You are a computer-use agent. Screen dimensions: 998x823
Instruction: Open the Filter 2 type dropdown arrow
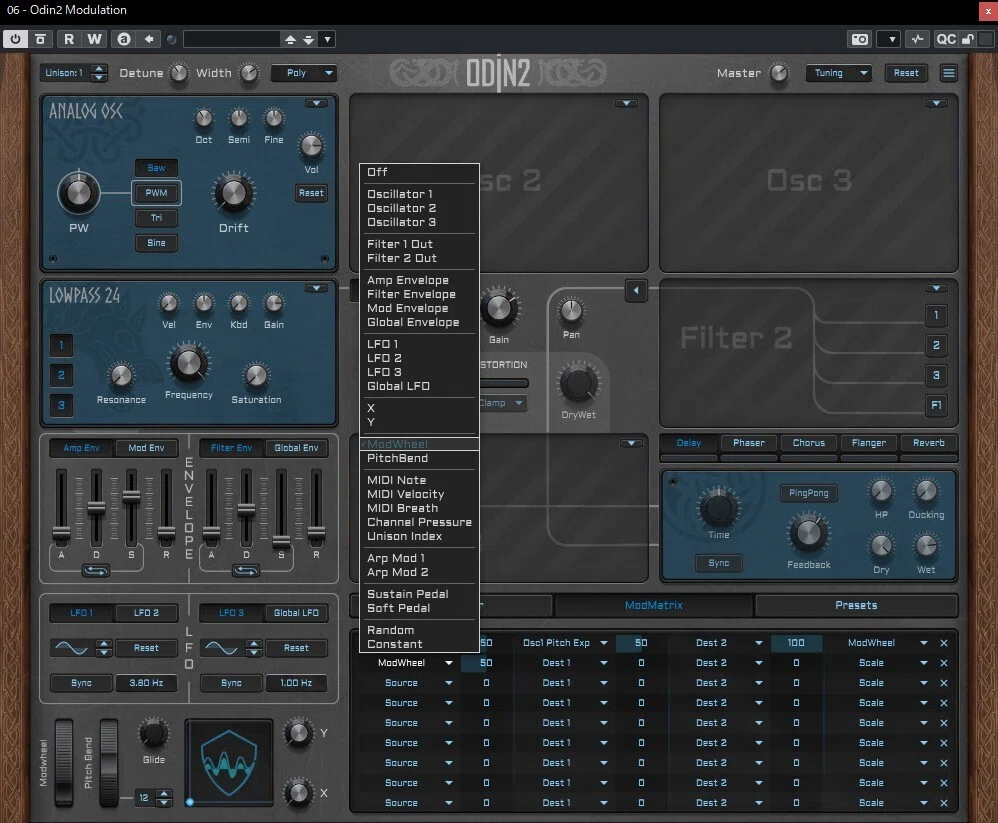coord(936,288)
